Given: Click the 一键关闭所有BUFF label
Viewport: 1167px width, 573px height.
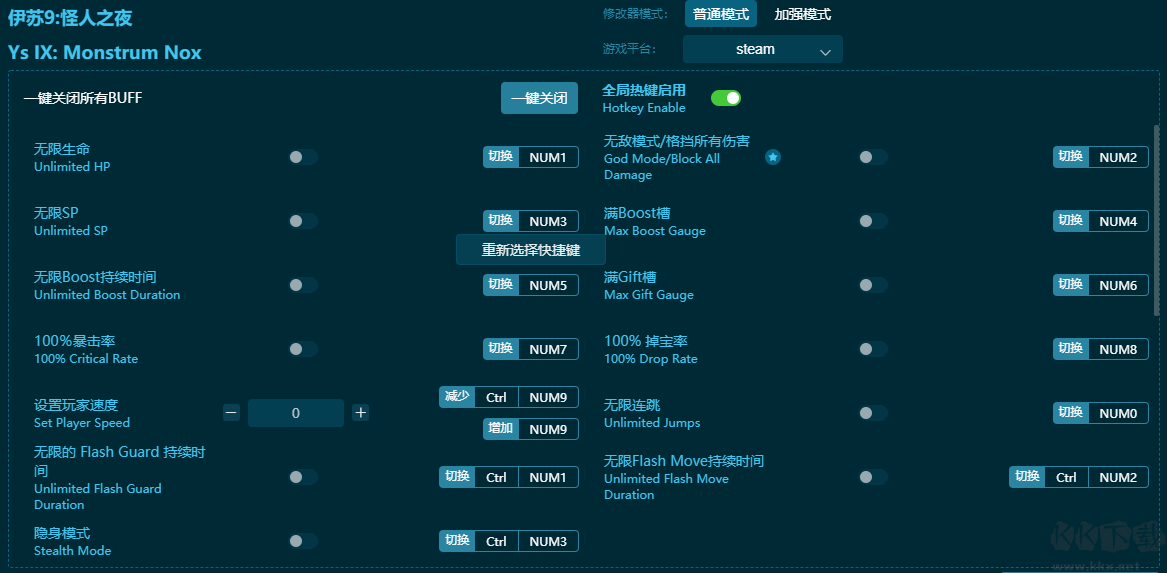Looking at the screenshot, I should [x=83, y=97].
